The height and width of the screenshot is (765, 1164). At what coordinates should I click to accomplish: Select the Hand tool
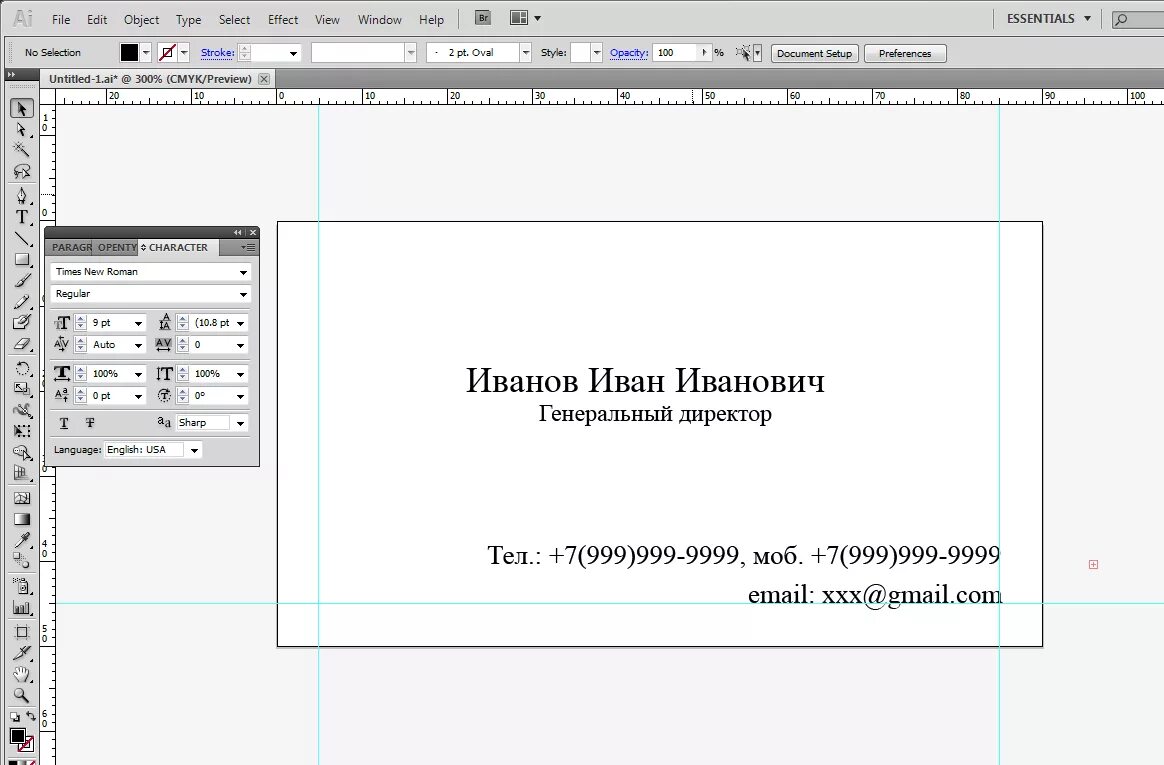click(x=22, y=674)
